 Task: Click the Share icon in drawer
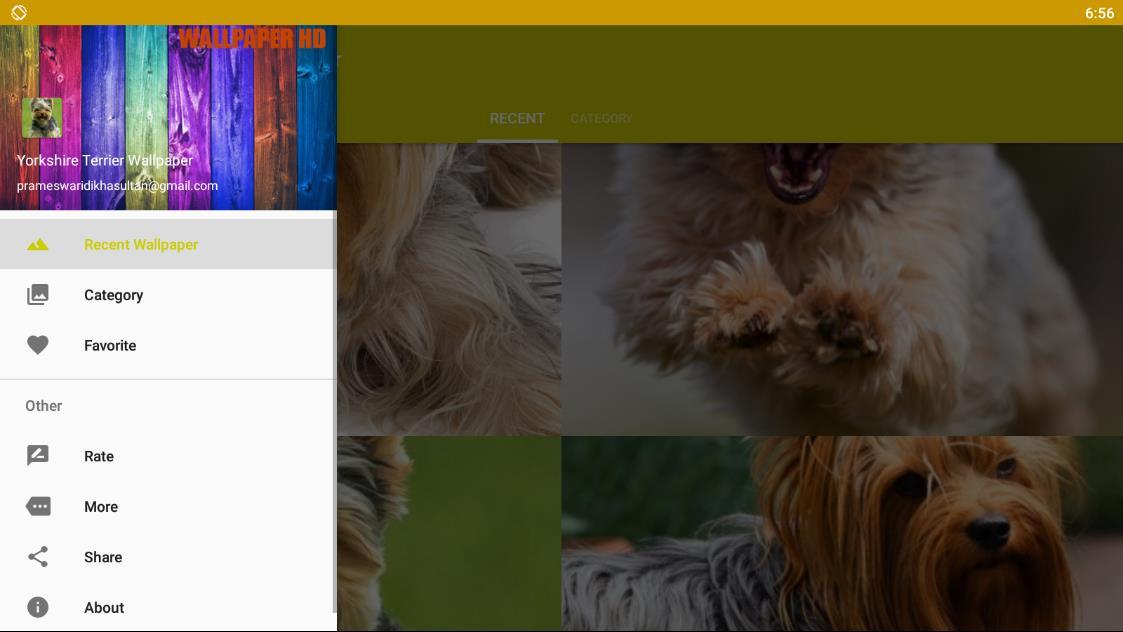coord(37,557)
